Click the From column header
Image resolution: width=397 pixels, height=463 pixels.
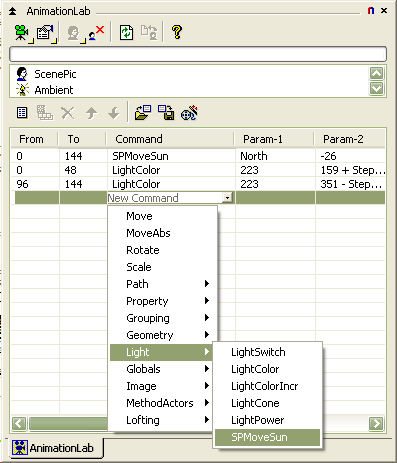tap(35, 139)
